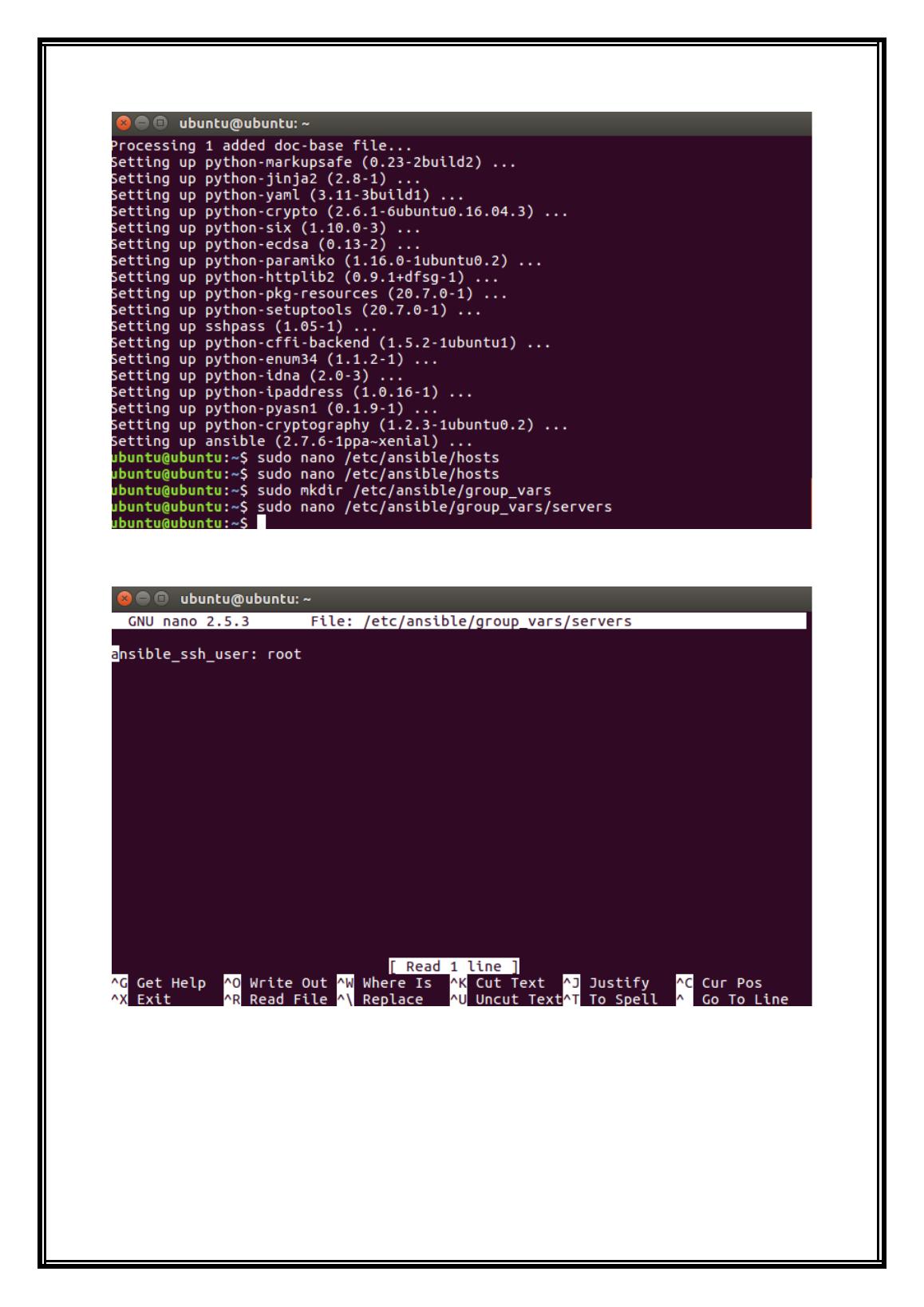Click the ^G Get Help shortcut

159,983
